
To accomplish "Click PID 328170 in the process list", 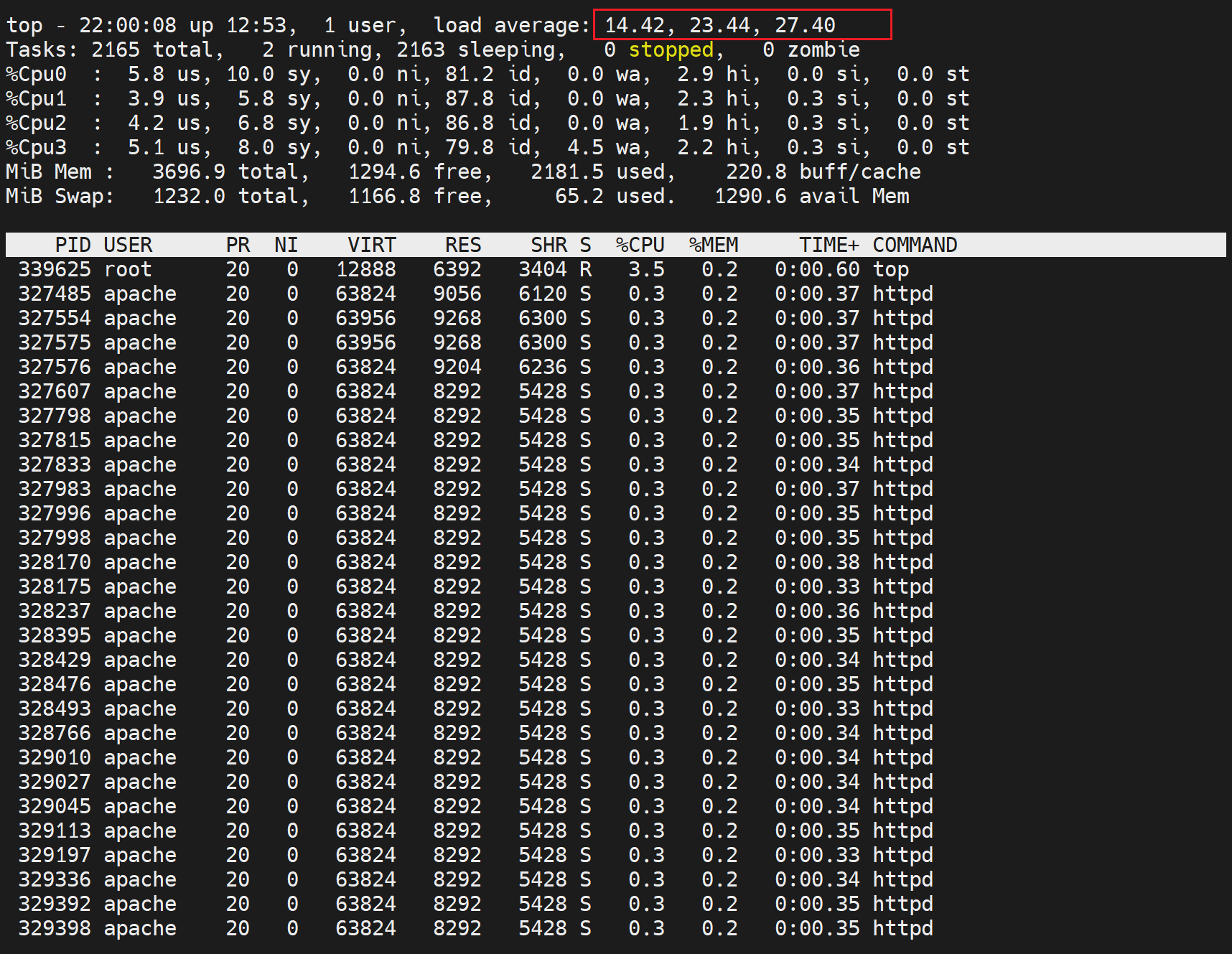I will pyautogui.click(x=55, y=562).
